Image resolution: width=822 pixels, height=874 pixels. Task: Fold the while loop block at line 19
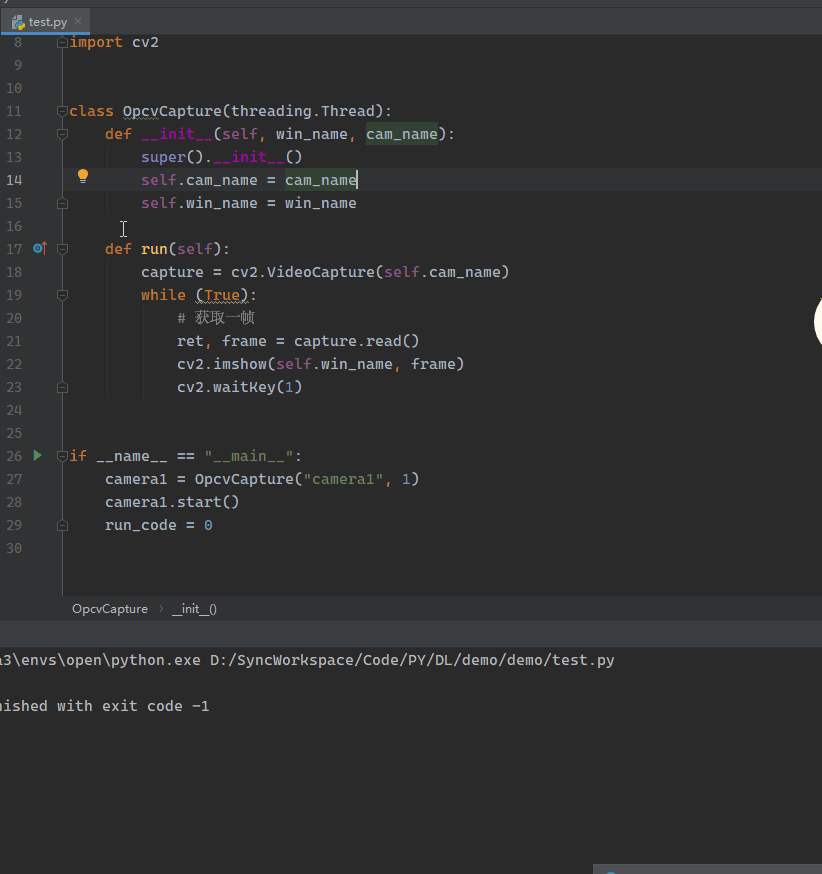[x=63, y=295]
